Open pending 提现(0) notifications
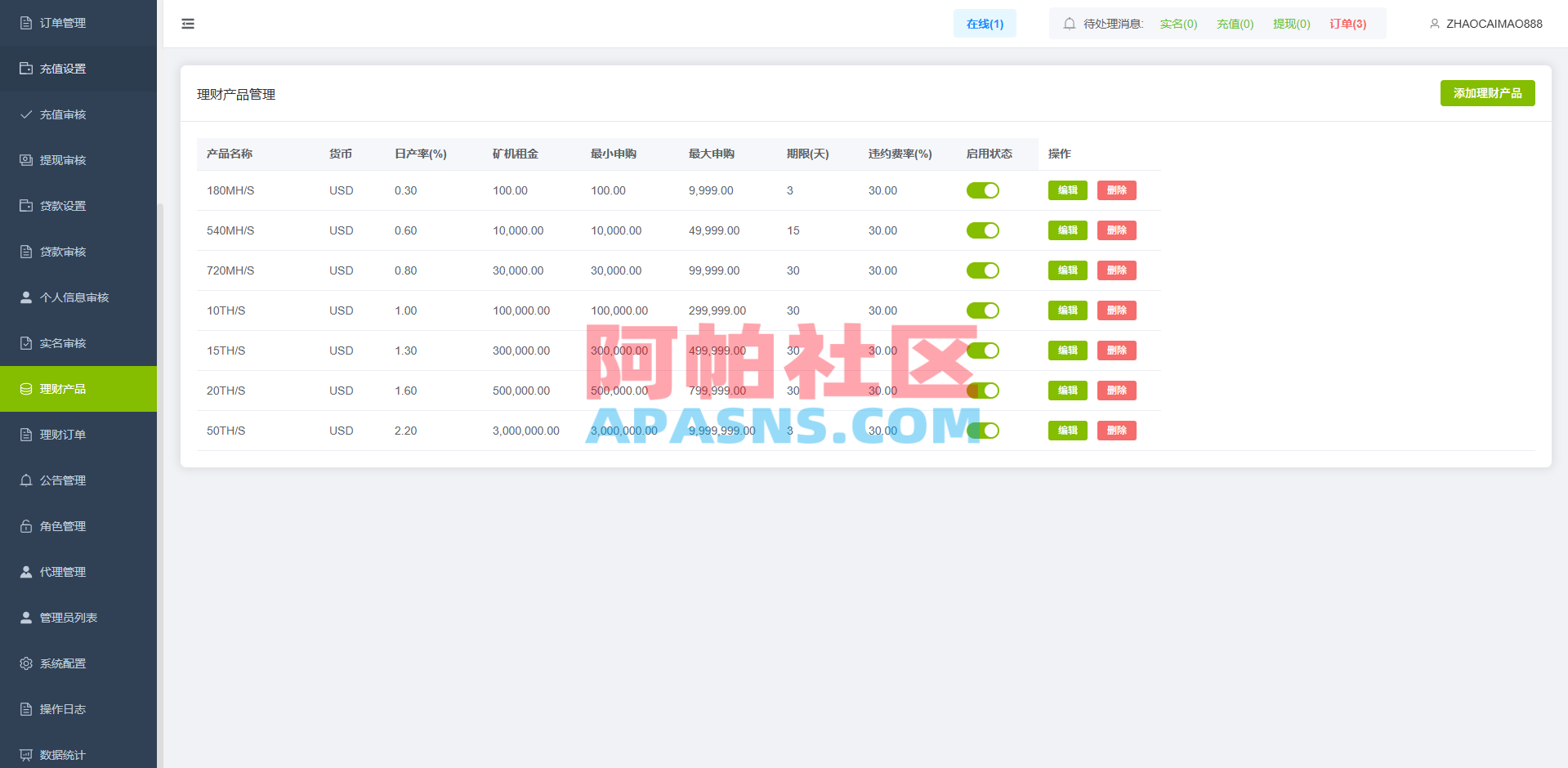 (x=1291, y=24)
